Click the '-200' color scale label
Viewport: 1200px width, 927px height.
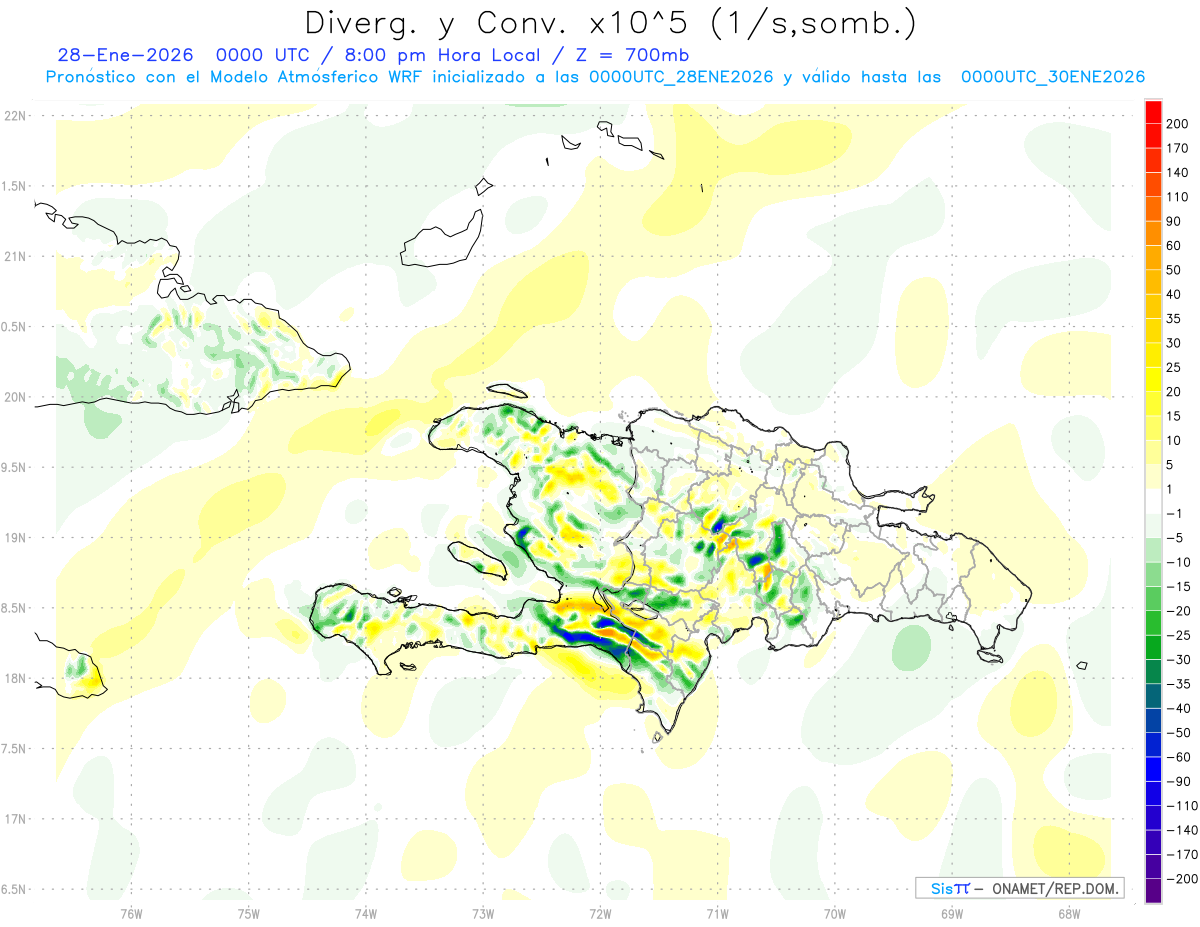pos(1181,879)
